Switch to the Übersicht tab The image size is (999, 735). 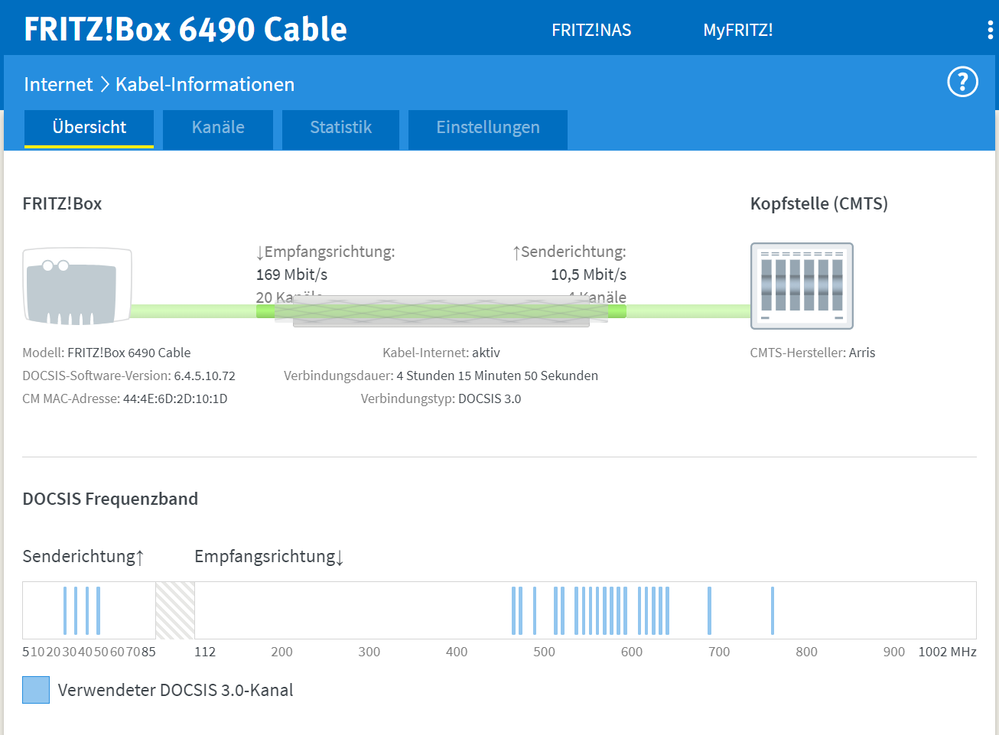89,129
